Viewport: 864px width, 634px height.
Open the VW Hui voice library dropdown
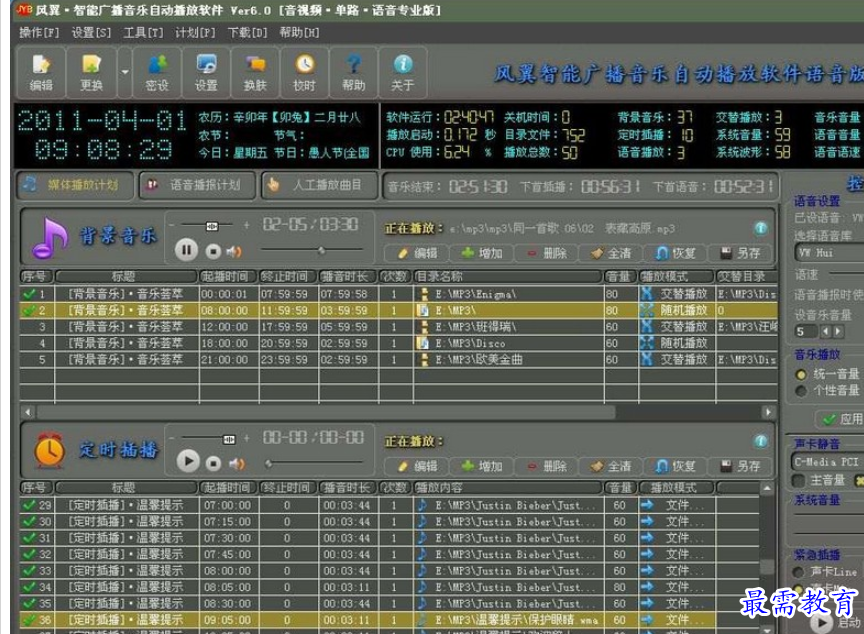(829, 253)
